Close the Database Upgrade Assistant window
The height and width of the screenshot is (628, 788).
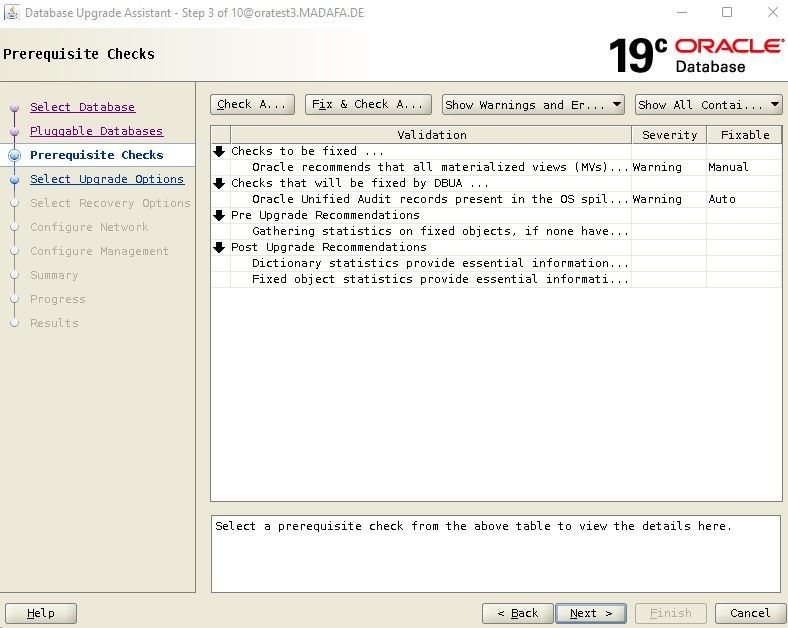click(x=773, y=12)
